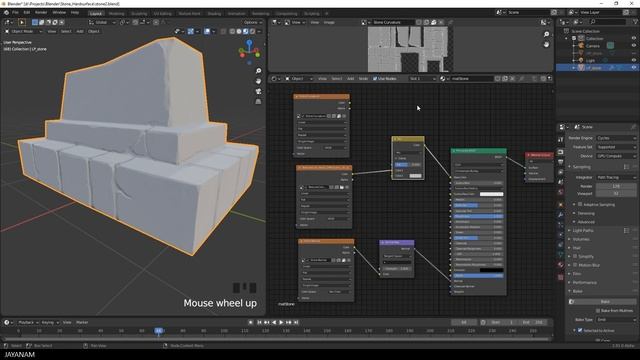Open Render Engine Cycles dropdown
This screenshot has width=640, height=360.
(616, 138)
